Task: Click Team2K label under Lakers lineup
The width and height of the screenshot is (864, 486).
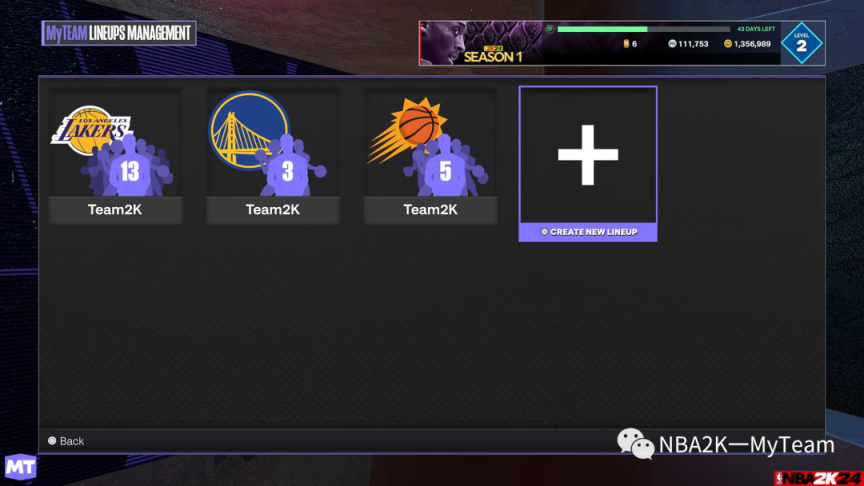Action: click(x=115, y=210)
